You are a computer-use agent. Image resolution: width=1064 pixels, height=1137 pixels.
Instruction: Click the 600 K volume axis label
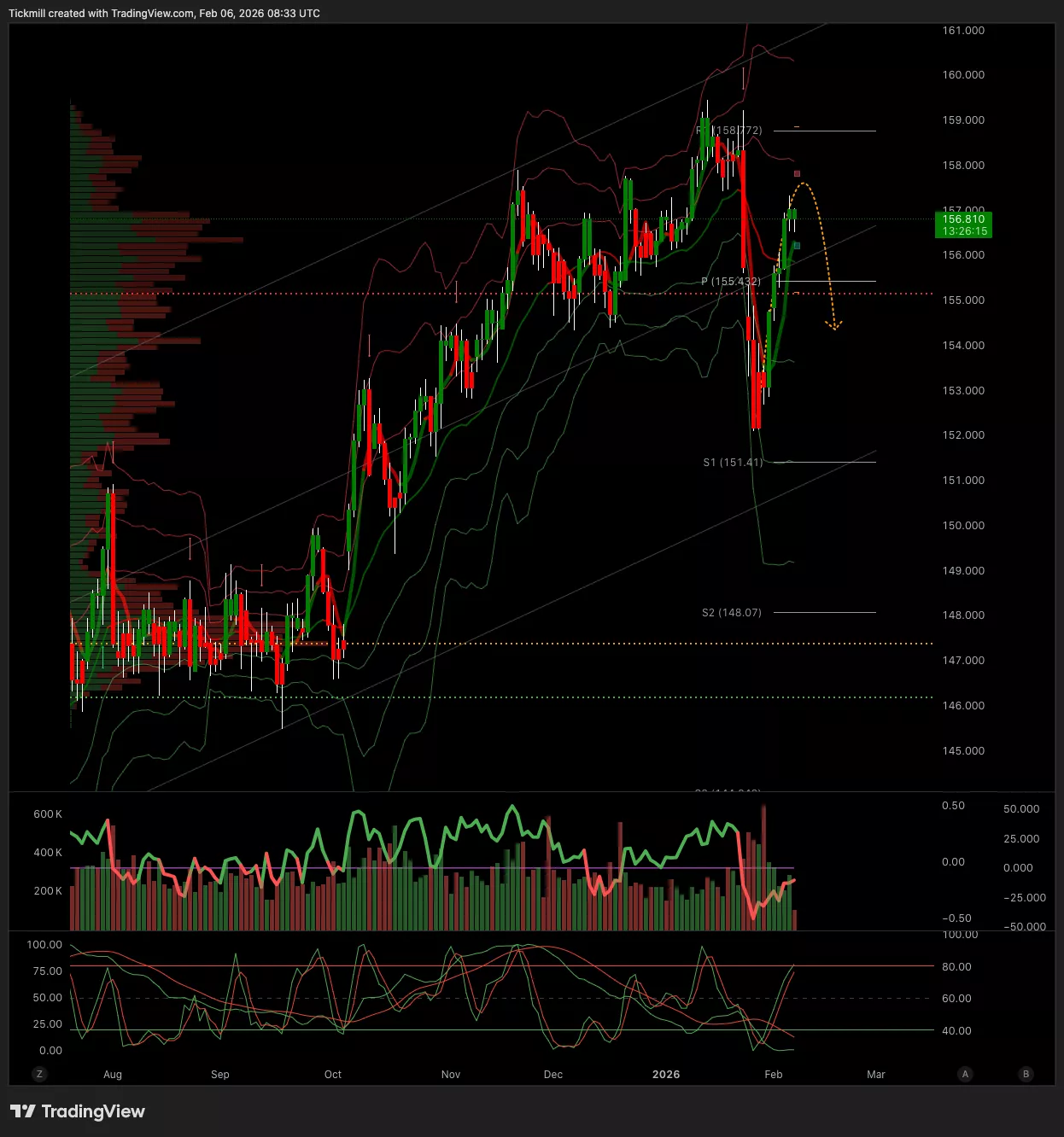[48, 814]
